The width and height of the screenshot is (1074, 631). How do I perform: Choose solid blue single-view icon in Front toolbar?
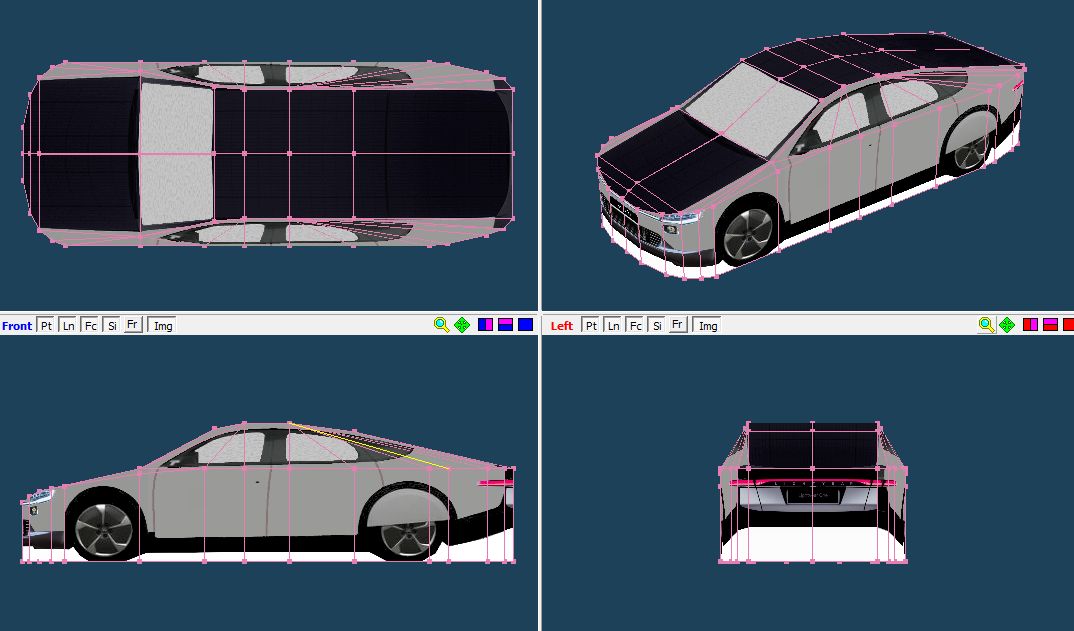click(525, 325)
